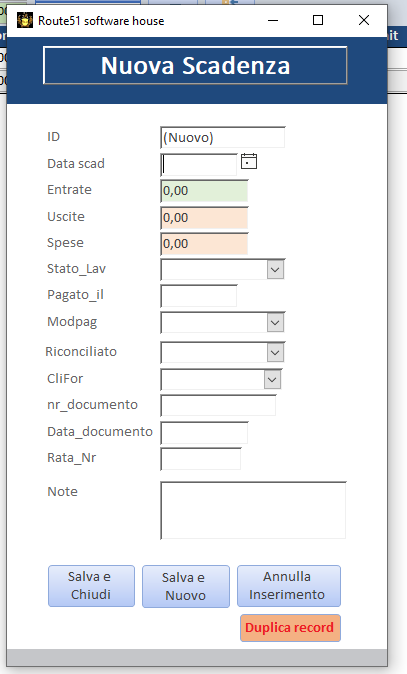
Task: Click into the Spese amount field
Action: tap(204, 244)
